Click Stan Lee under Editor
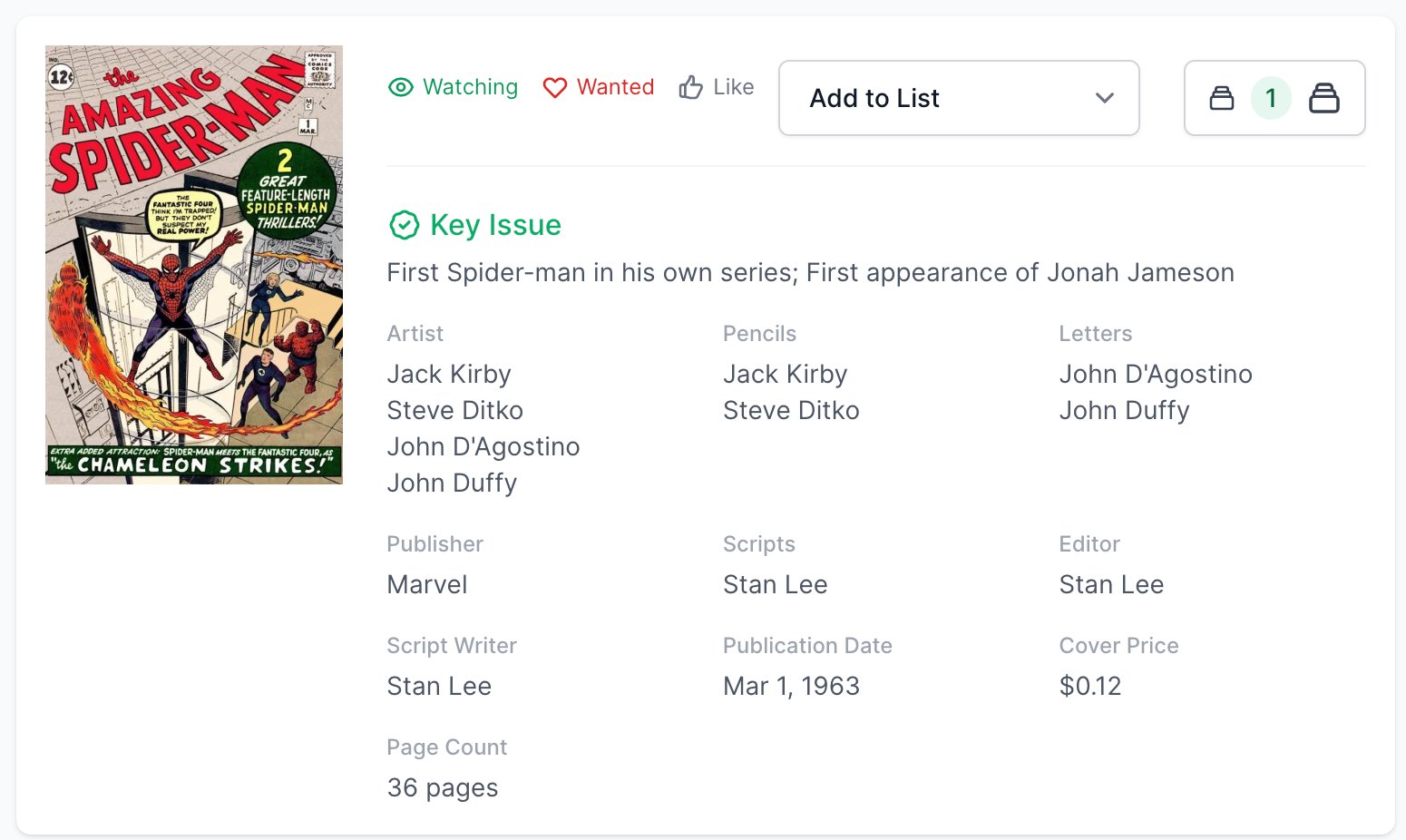The height and width of the screenshot is (840, 1406). 1111,584
